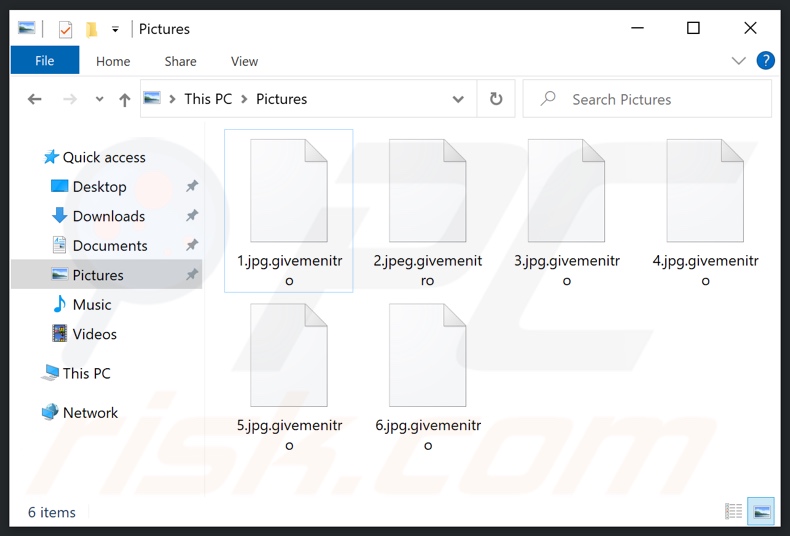This screenshot has height=536, width=790.
Task: Switch to Details view layout
Action: pos(734,512)
